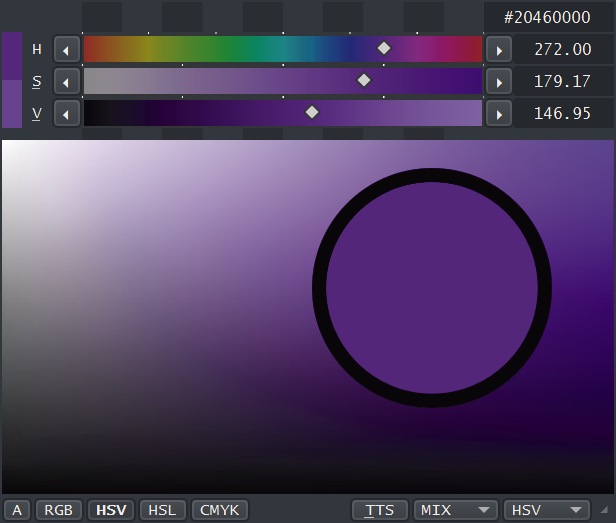616x523 pixels.
Task: Toggle the A alpha button
Action: [x=17, y=510]
